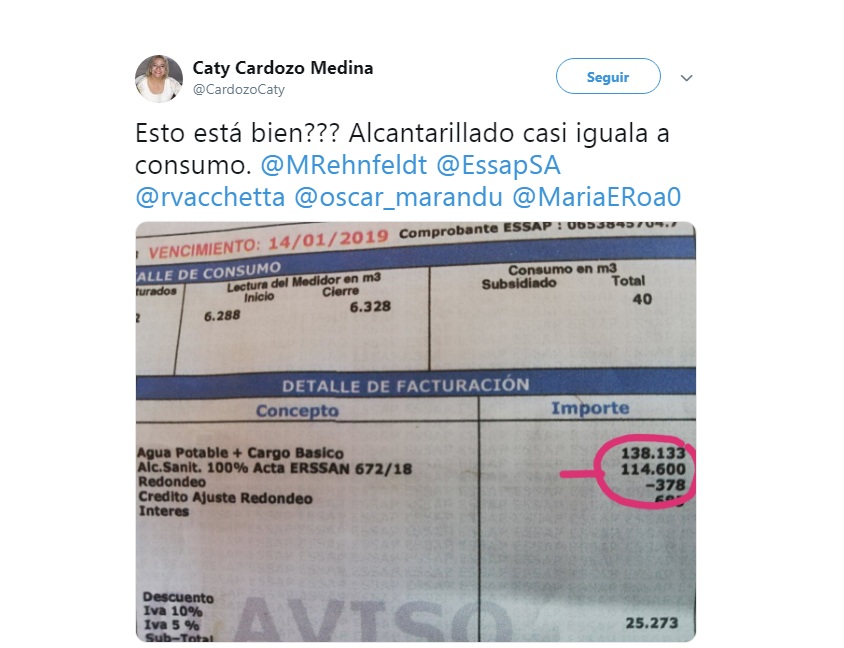Click the 'Agua Potable + Cargo Basico' line
Screen dimensions: 844x648
point(240,453)
